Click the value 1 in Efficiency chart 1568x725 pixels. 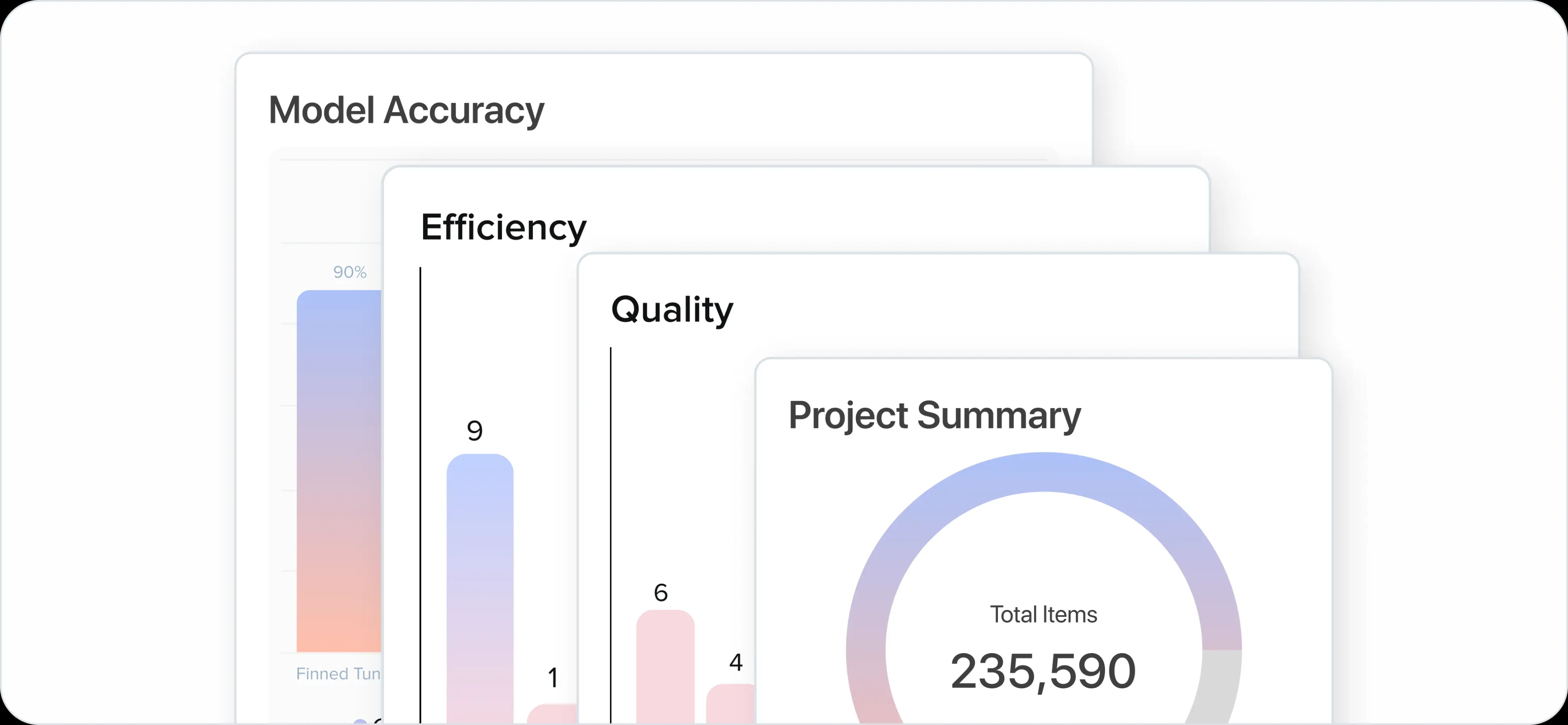553,678
